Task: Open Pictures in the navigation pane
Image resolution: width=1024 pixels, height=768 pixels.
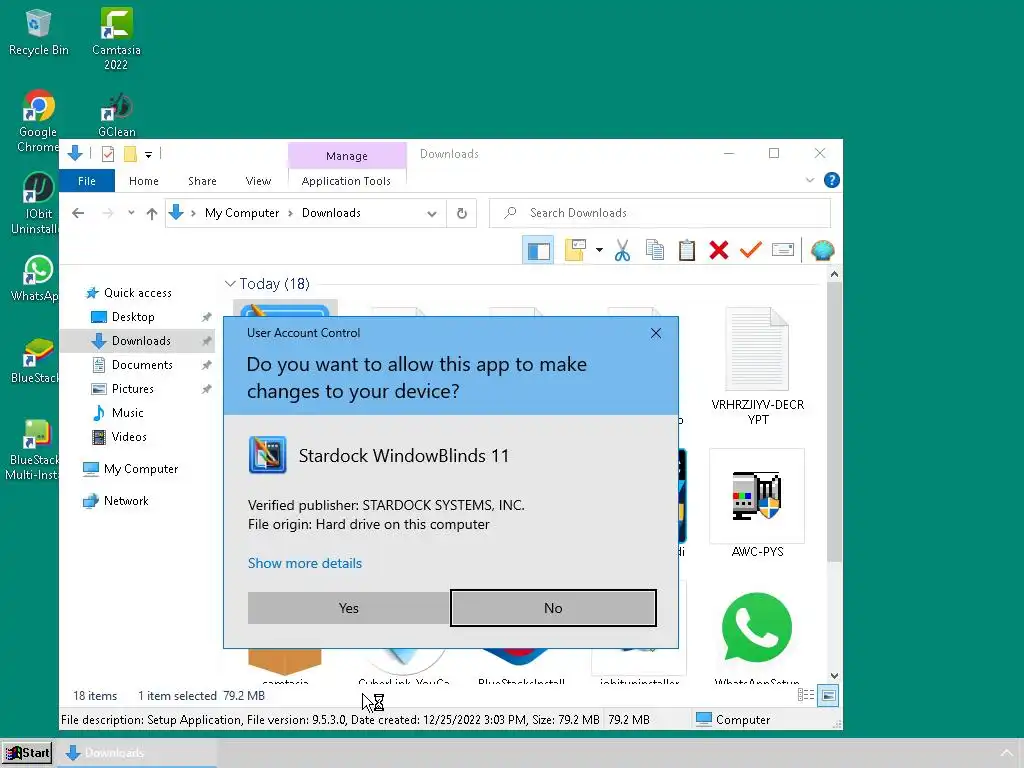Action: [x=133, y=389]
